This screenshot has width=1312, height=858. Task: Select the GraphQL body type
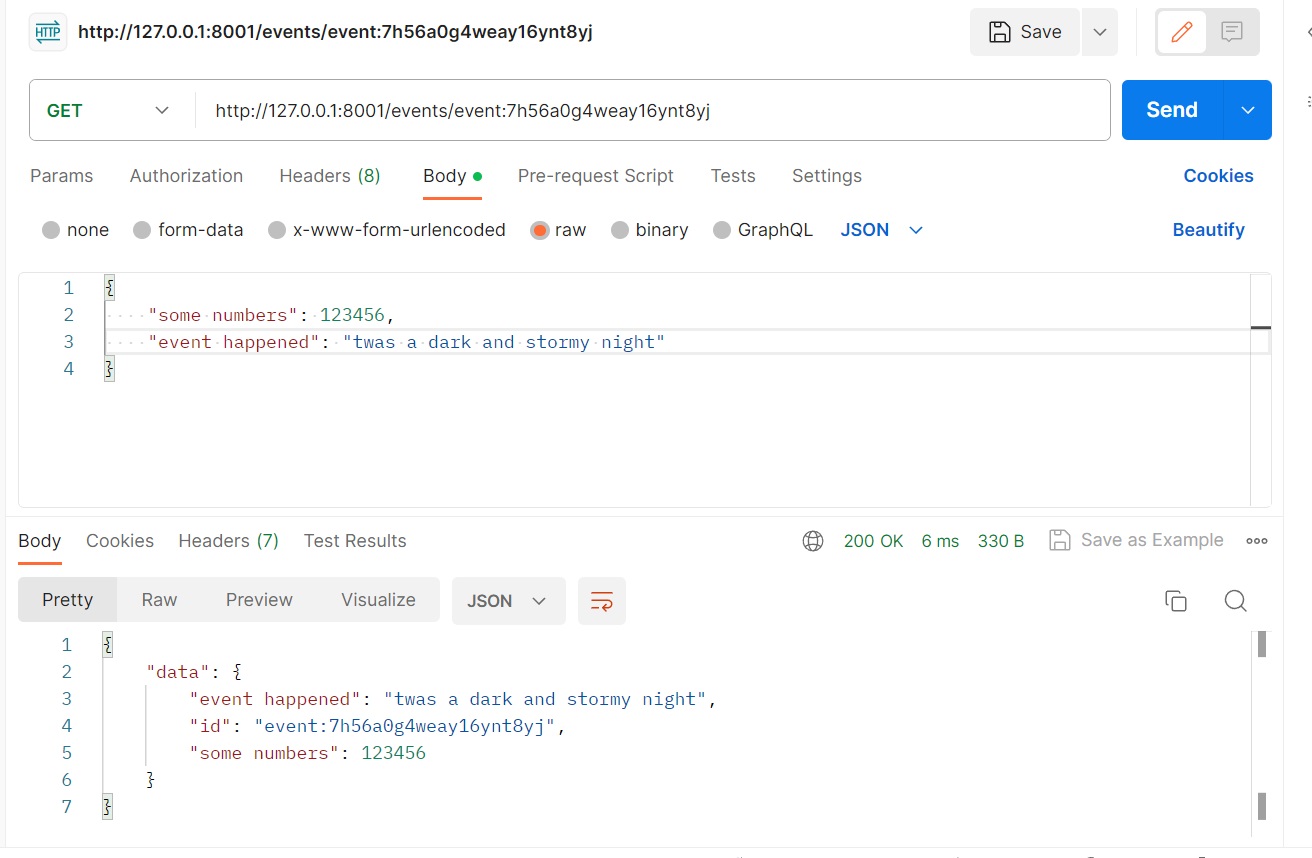pyautogui.click(x=763, y=230)
